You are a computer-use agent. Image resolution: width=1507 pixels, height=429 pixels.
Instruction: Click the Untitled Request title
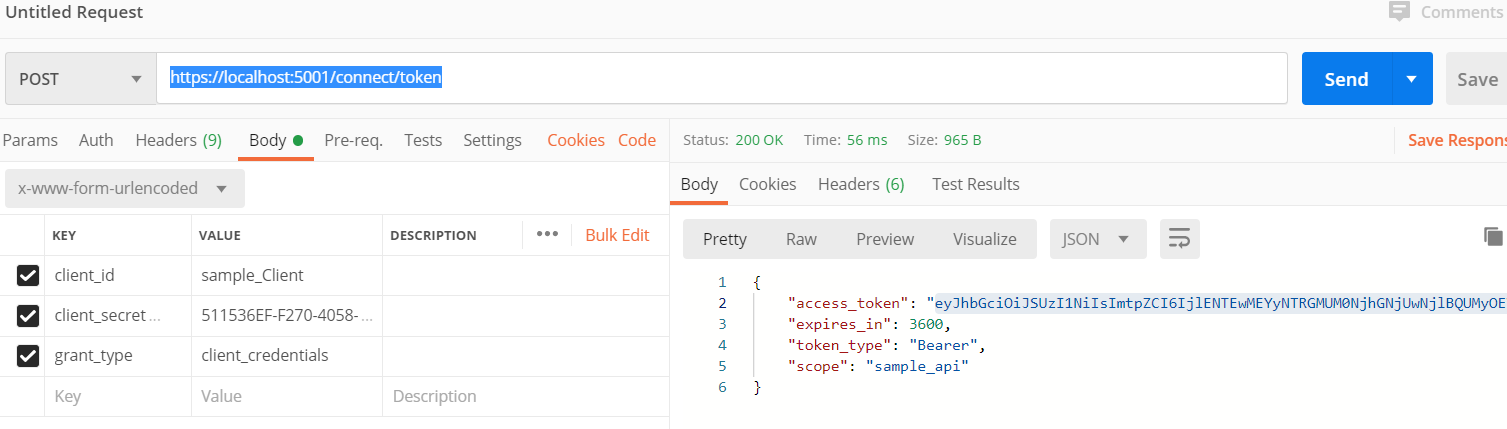tap(74, 12)
